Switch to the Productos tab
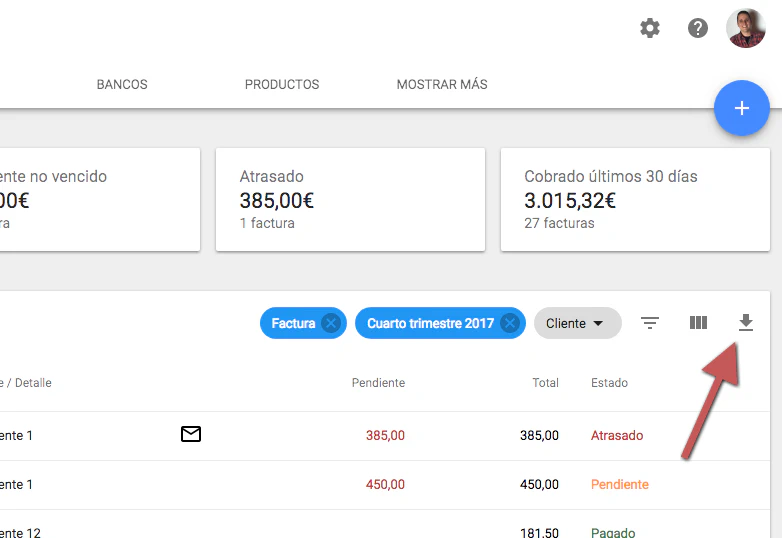Image resolution: width=782 pixels, height=538 pixels. tap(282, 85)
